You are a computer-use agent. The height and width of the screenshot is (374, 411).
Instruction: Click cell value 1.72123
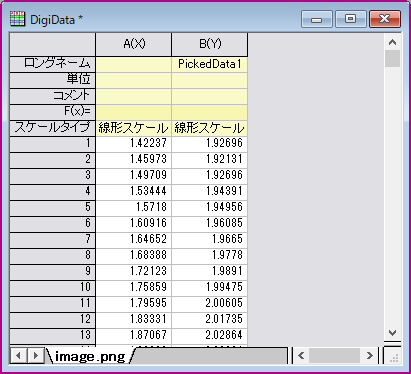(134, 272)
